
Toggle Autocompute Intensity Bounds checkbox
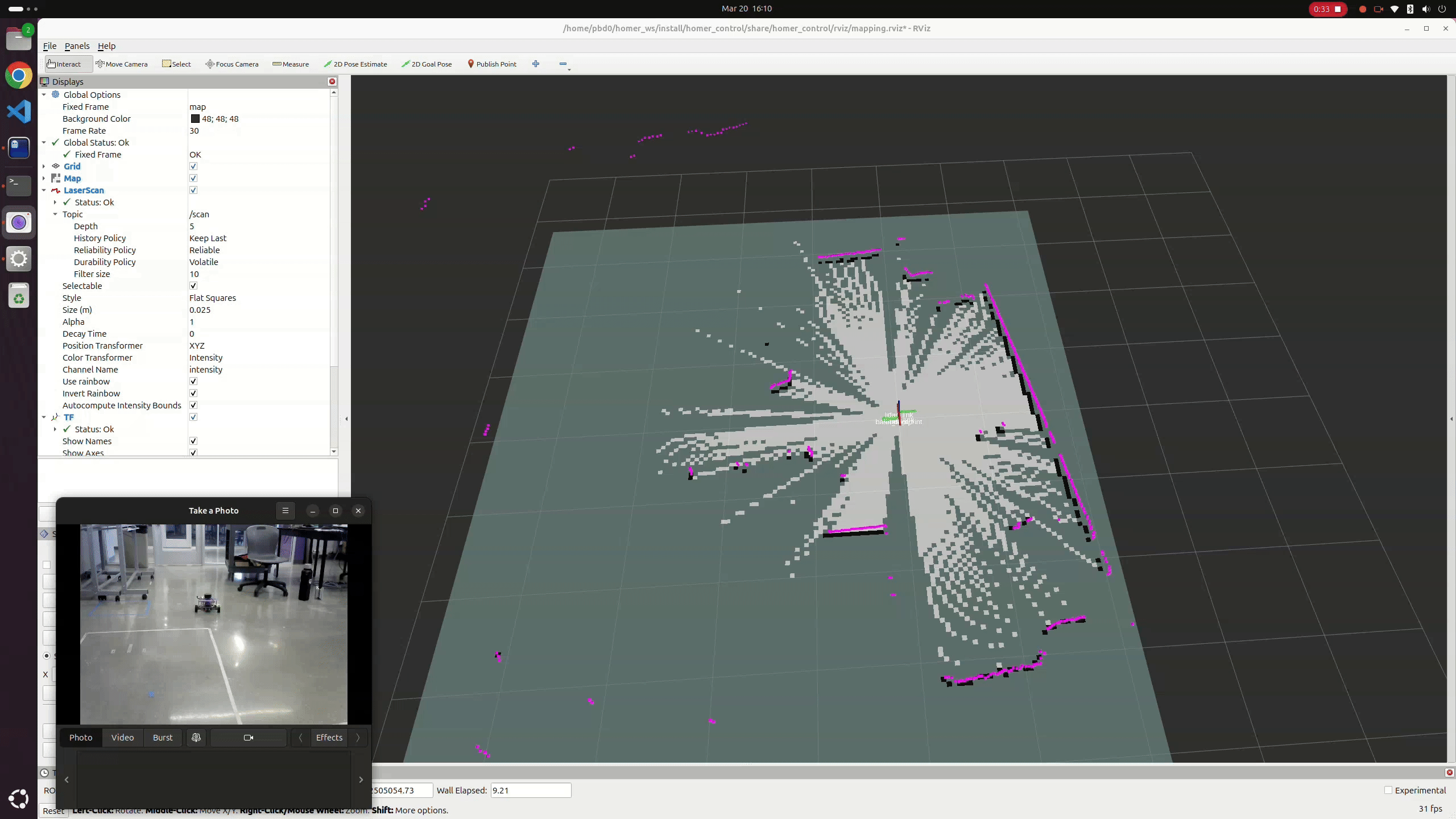(193, 405)
